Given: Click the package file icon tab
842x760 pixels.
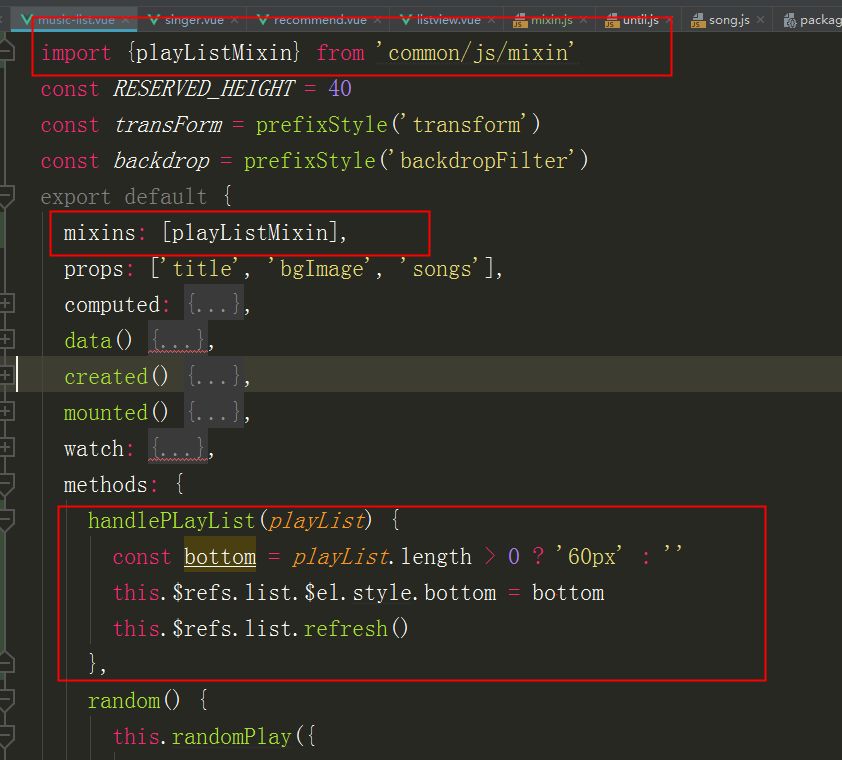Looking at the screenshot, I should (789, 21).
